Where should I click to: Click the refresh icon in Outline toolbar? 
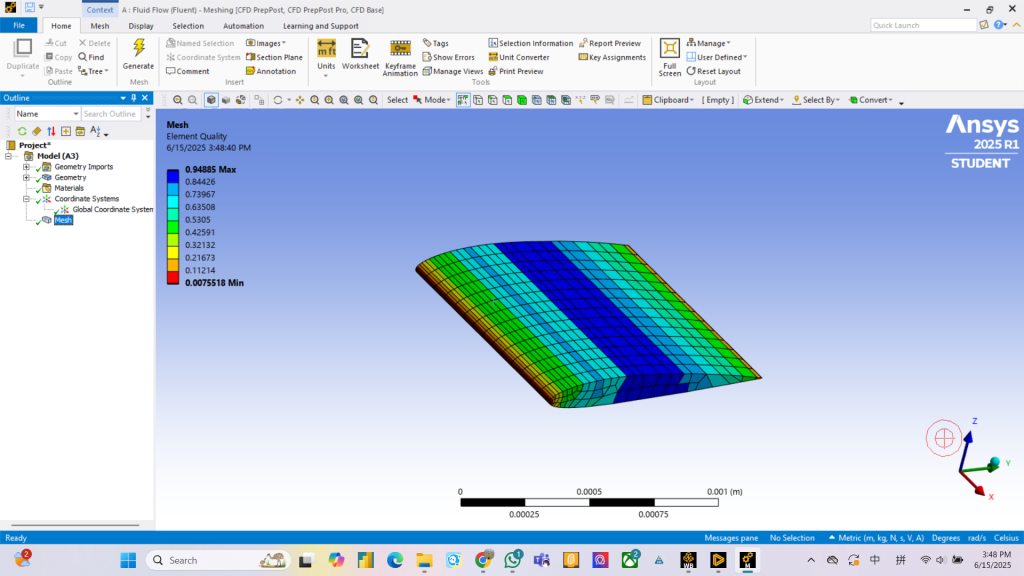point(22,131)
